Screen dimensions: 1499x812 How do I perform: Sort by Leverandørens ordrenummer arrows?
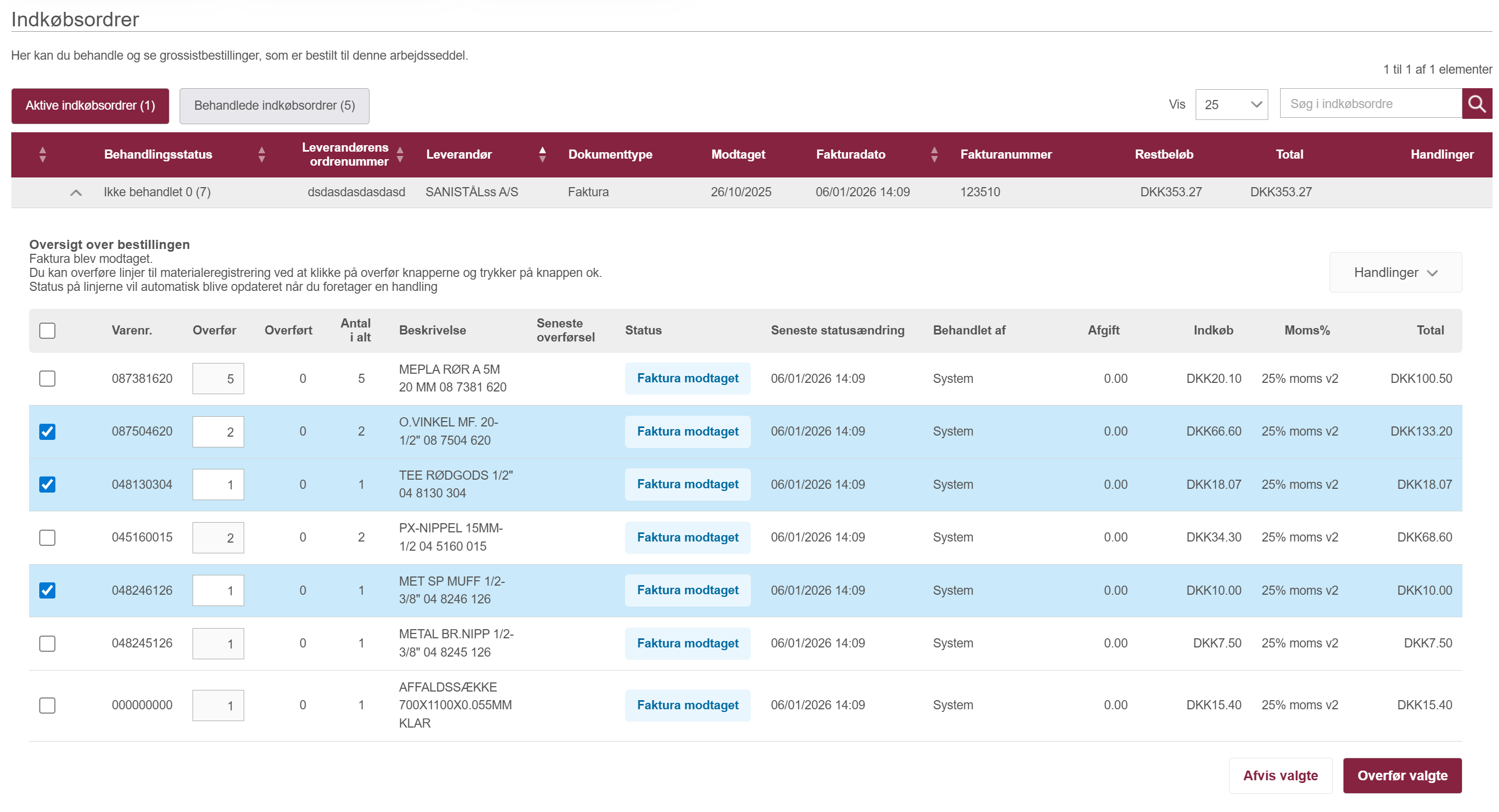(400, 154)
